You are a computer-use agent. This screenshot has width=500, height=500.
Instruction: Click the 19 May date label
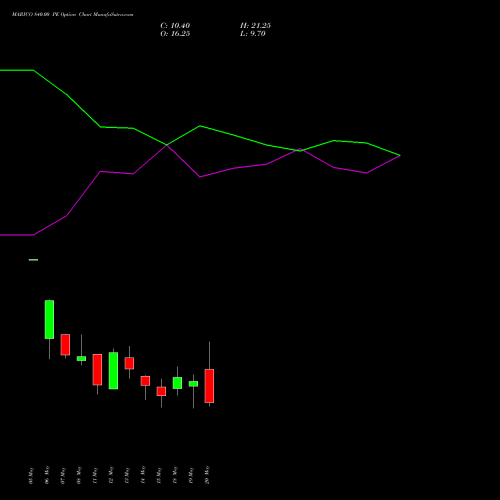(x=191, y=475)
